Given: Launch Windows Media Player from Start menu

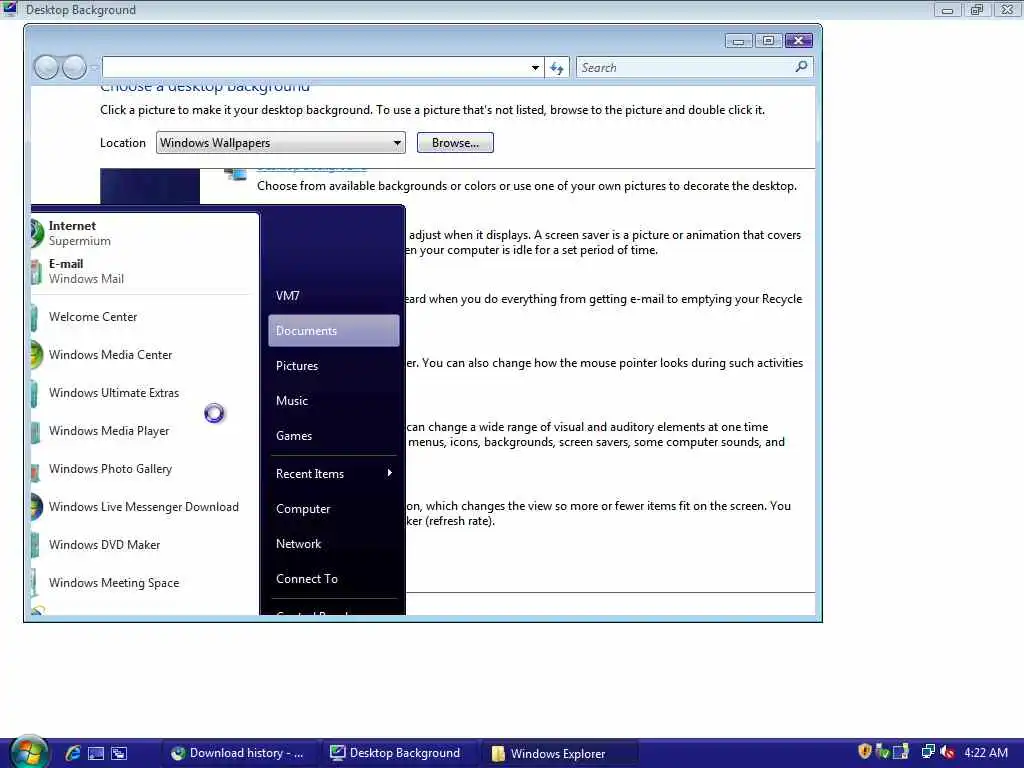Looking at the screenshot, I should tap(140, 431).
